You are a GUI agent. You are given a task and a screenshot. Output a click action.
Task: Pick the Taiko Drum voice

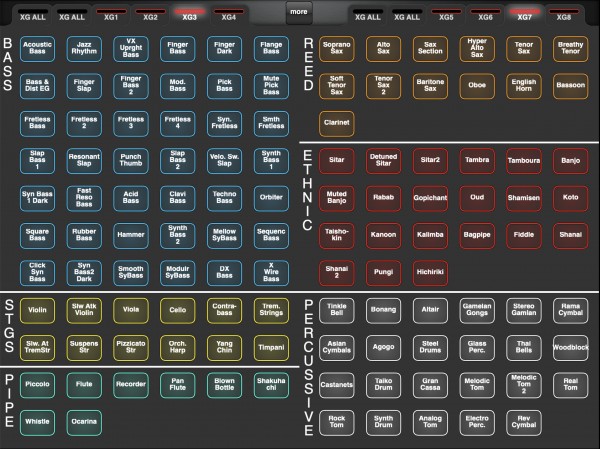pos(383,385)
